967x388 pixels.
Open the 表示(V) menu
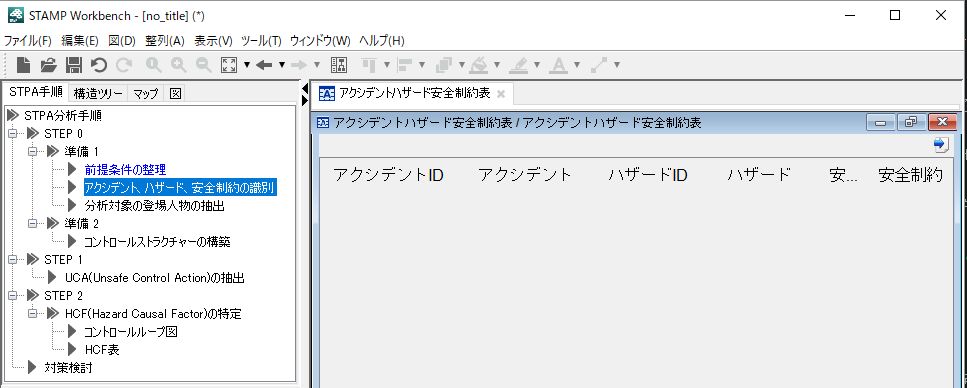coord(213,41)
